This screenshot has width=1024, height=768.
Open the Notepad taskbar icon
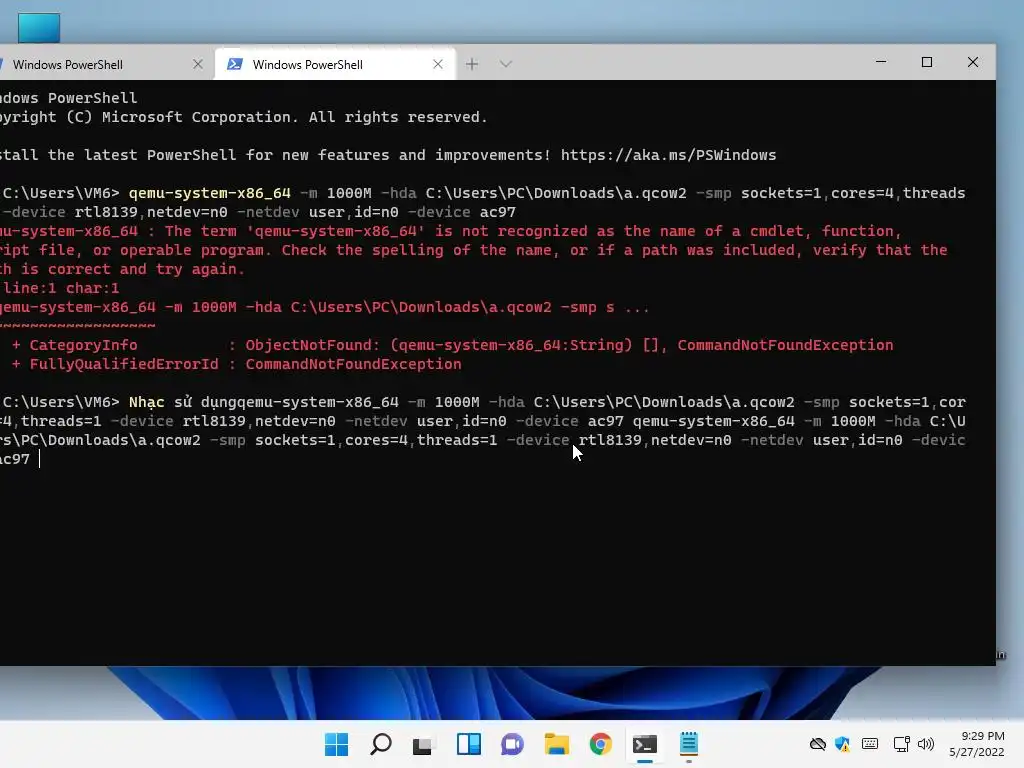[688, 744]
